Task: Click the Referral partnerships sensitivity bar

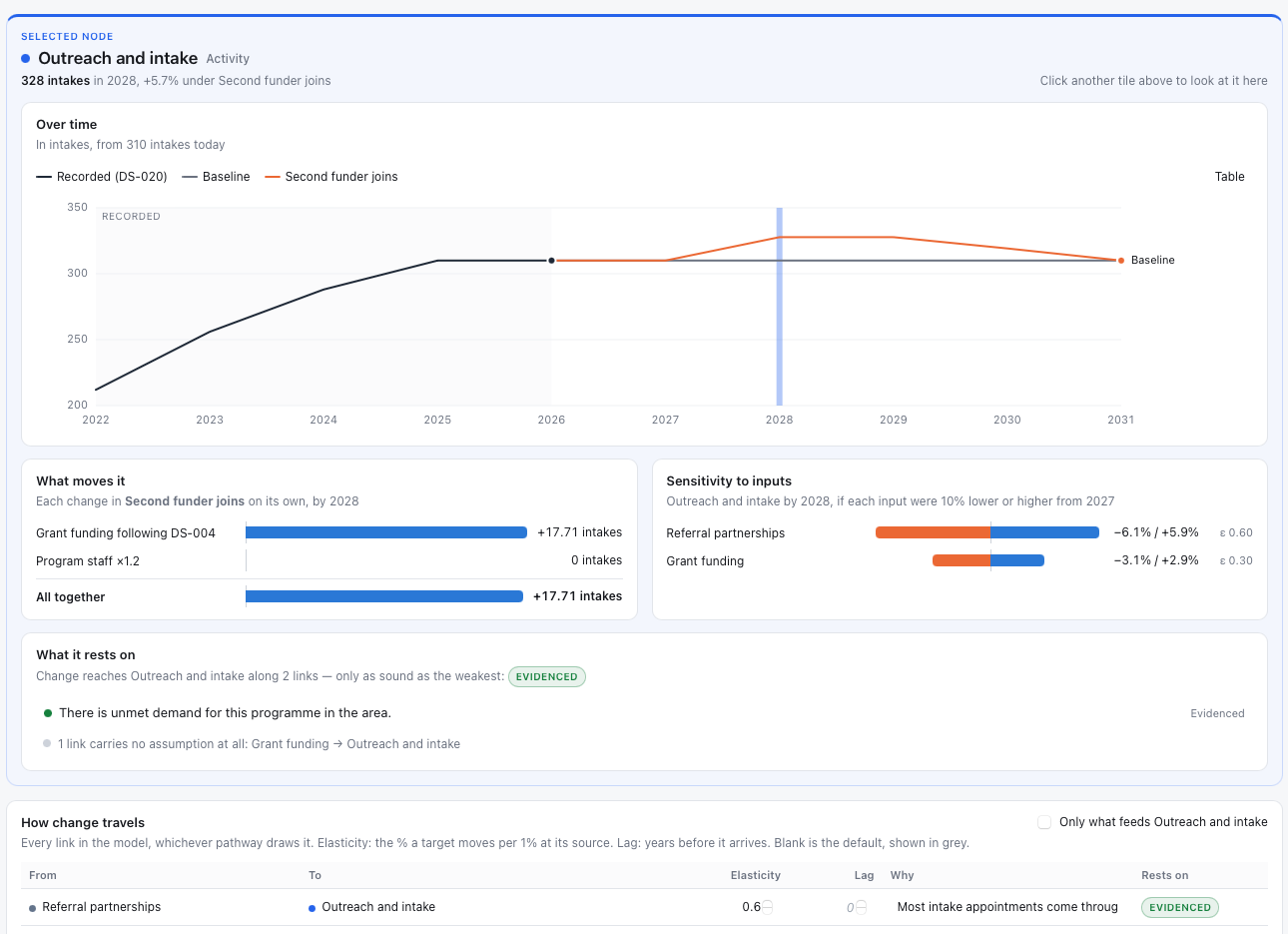Action: coord(987,532)
